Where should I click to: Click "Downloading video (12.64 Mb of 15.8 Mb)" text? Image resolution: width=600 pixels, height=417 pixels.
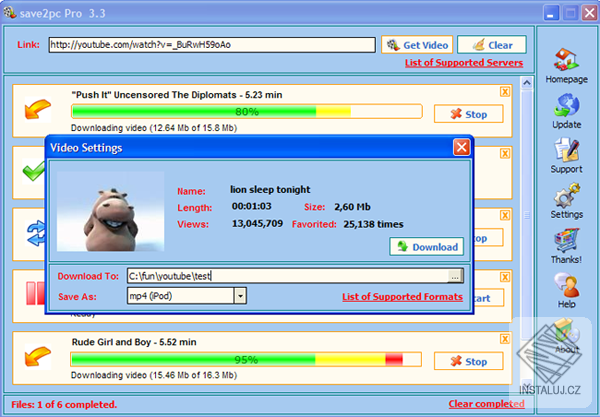click(x=154, y=128)
